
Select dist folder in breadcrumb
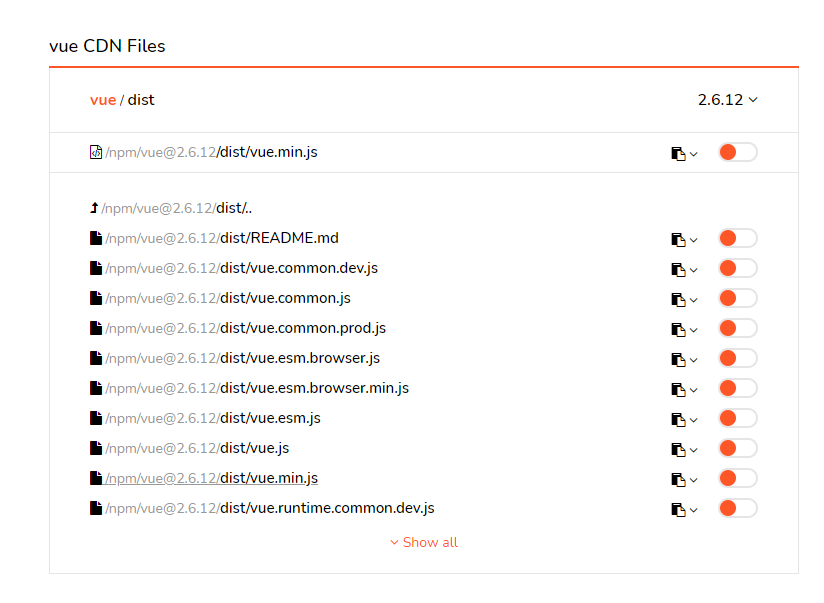click(x=141, y=100)
